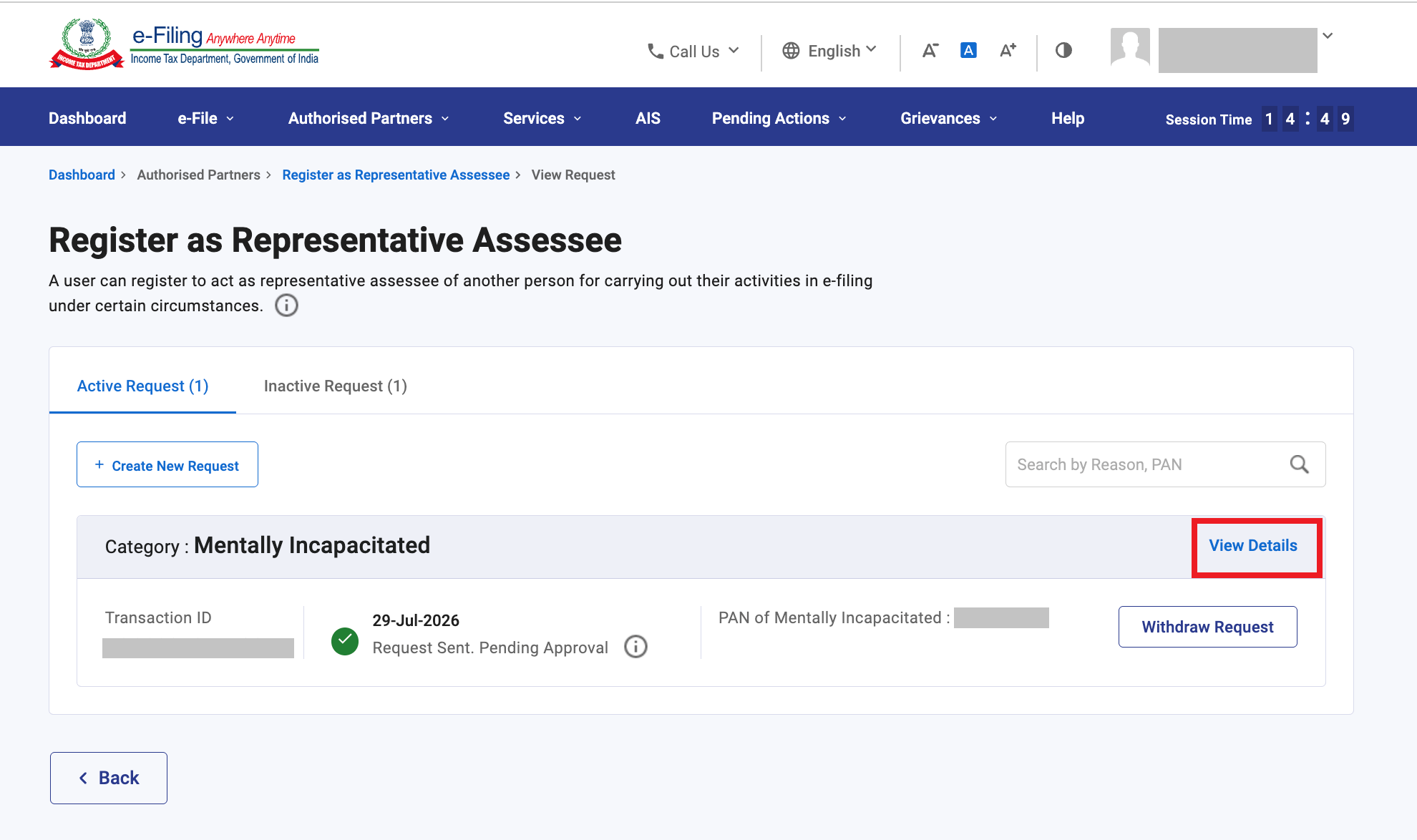Click Request Sent. Pending Approval status text
The width and height of the screenshot is (1417, 840).
[x=490, y=648]
